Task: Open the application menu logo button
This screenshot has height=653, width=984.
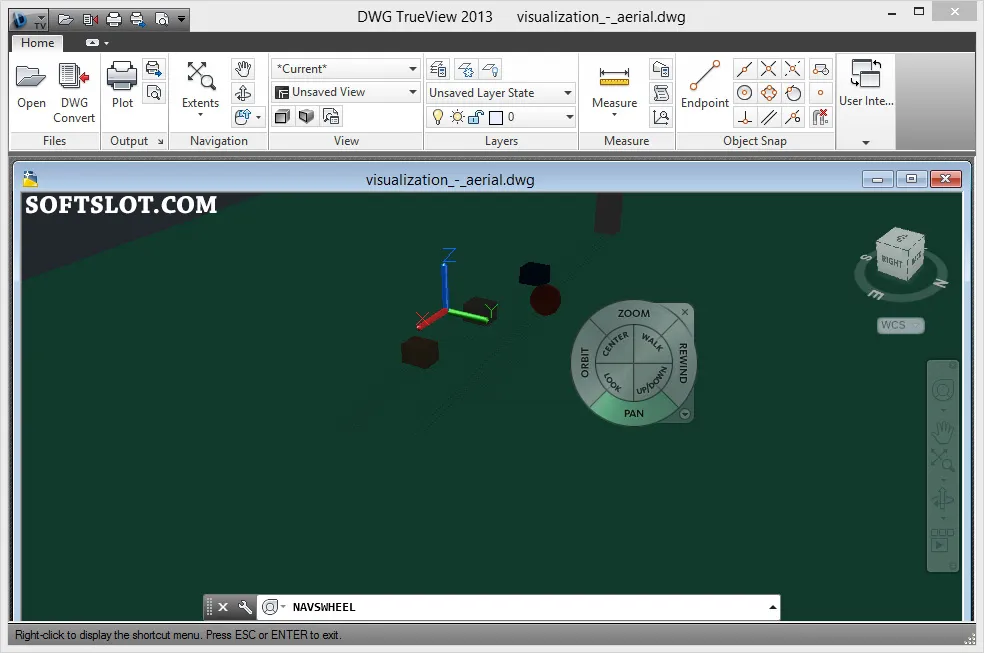Action: [28, 20]
